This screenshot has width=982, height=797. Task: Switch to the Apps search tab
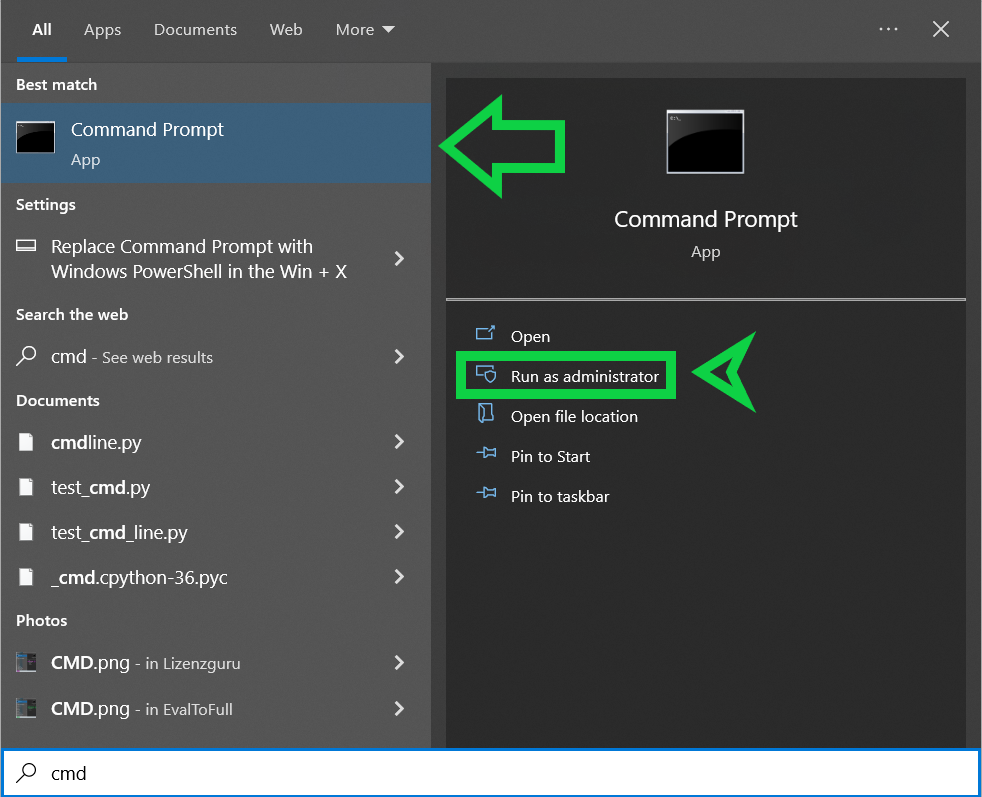(102, 29)
